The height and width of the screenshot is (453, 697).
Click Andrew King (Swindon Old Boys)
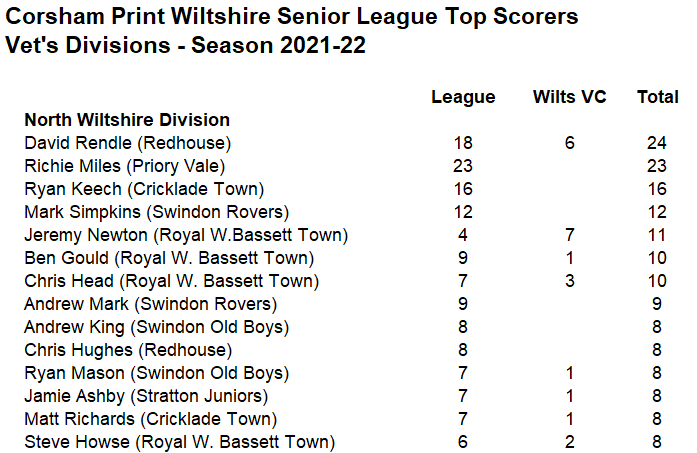coord(156,327)
